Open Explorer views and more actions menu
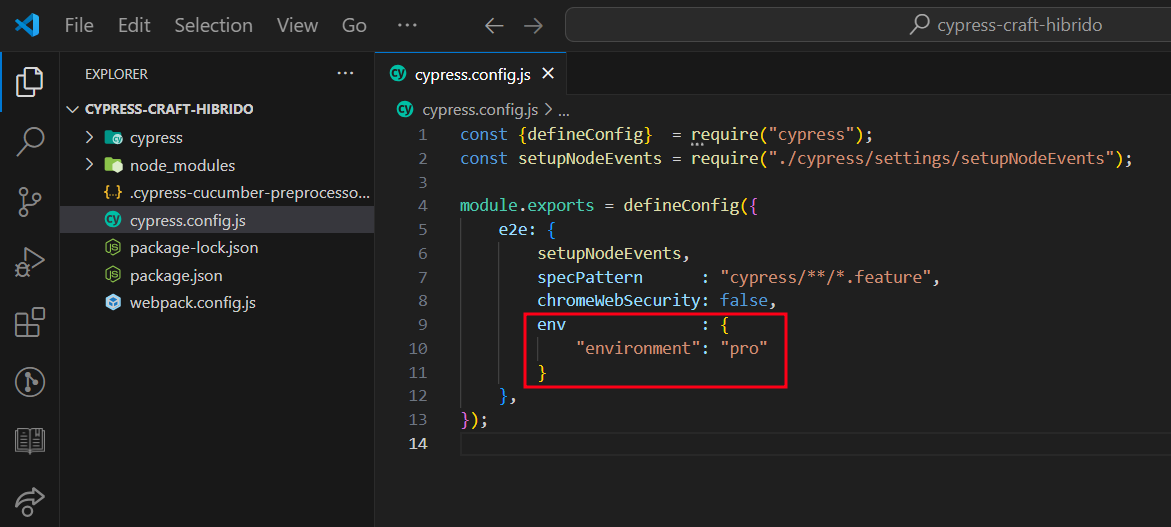This screenshot has width=1171, height=527. tap(345, 74)
